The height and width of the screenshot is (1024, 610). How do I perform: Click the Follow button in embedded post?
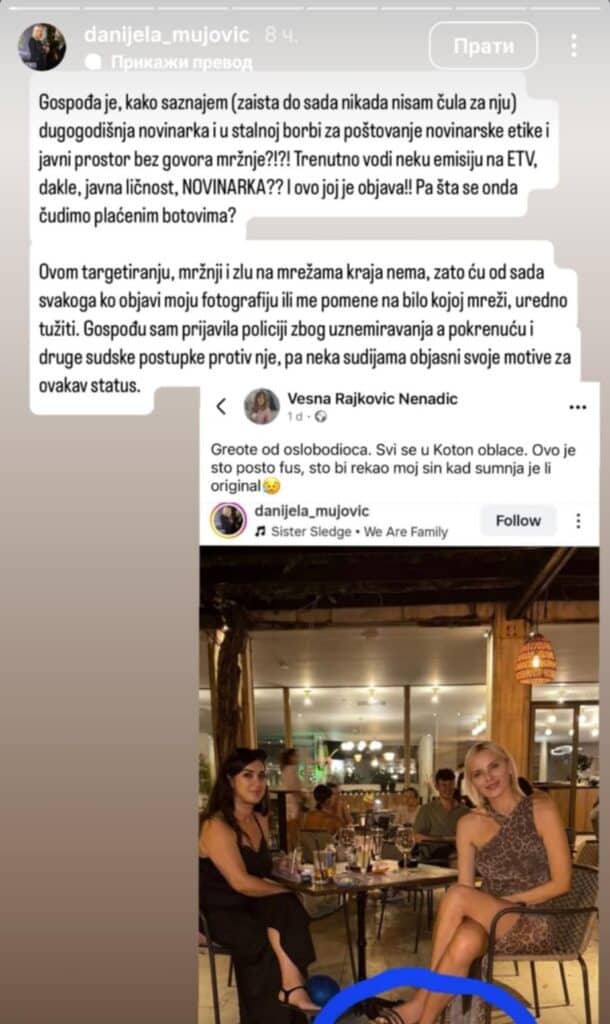518,520
